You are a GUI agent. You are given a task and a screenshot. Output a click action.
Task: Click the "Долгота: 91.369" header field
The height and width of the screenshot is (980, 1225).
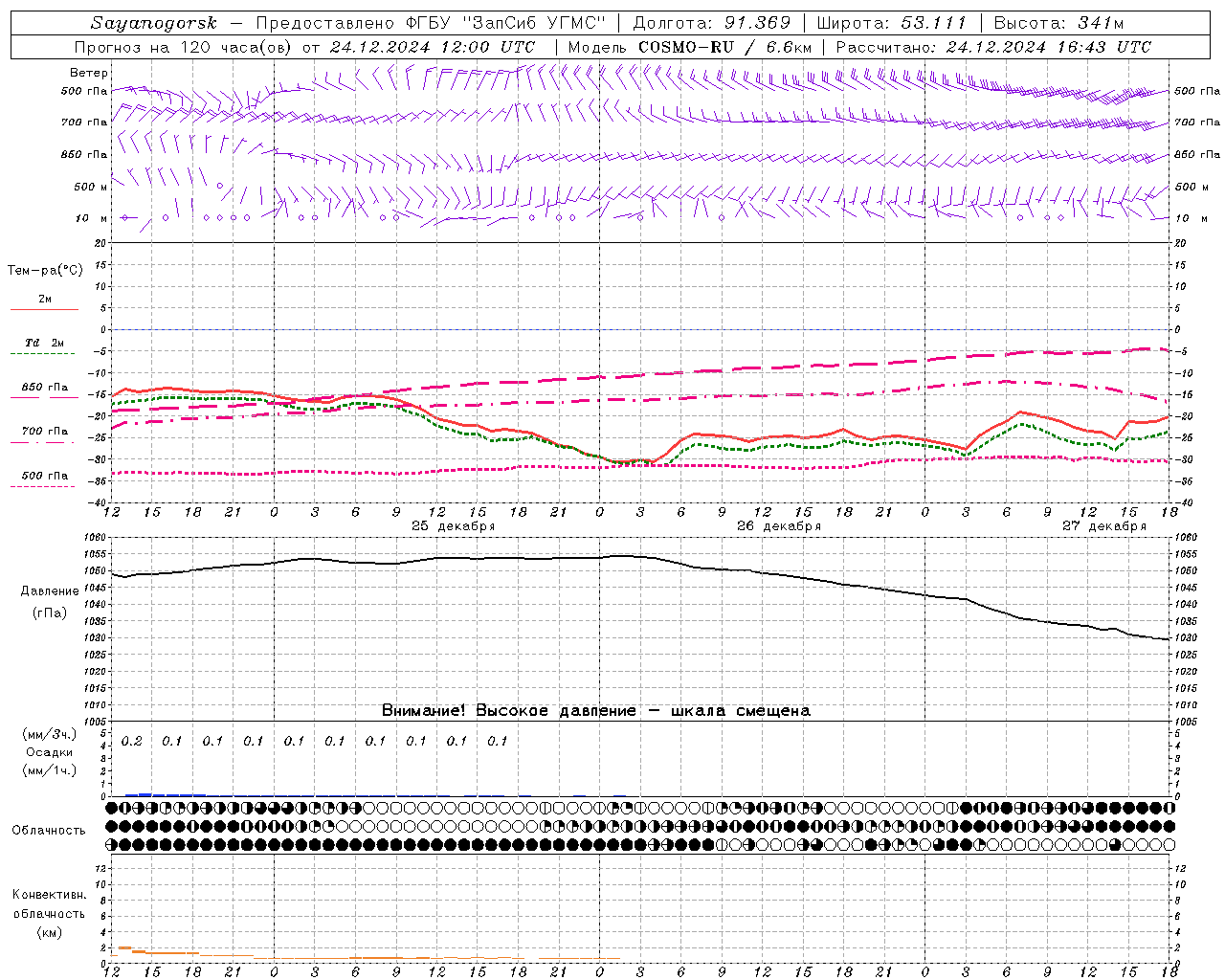712,23
